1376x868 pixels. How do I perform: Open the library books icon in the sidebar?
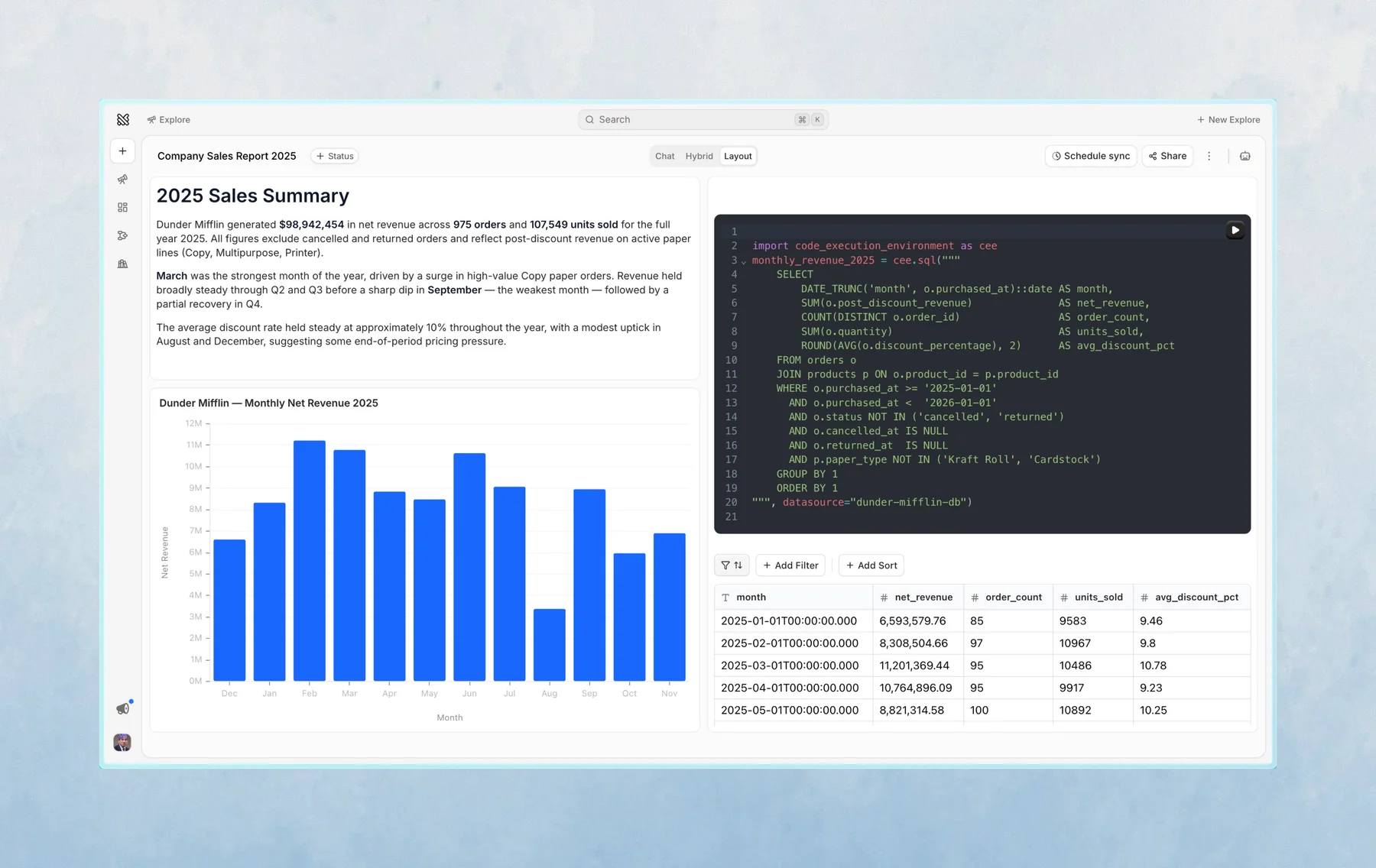[122, 264]
